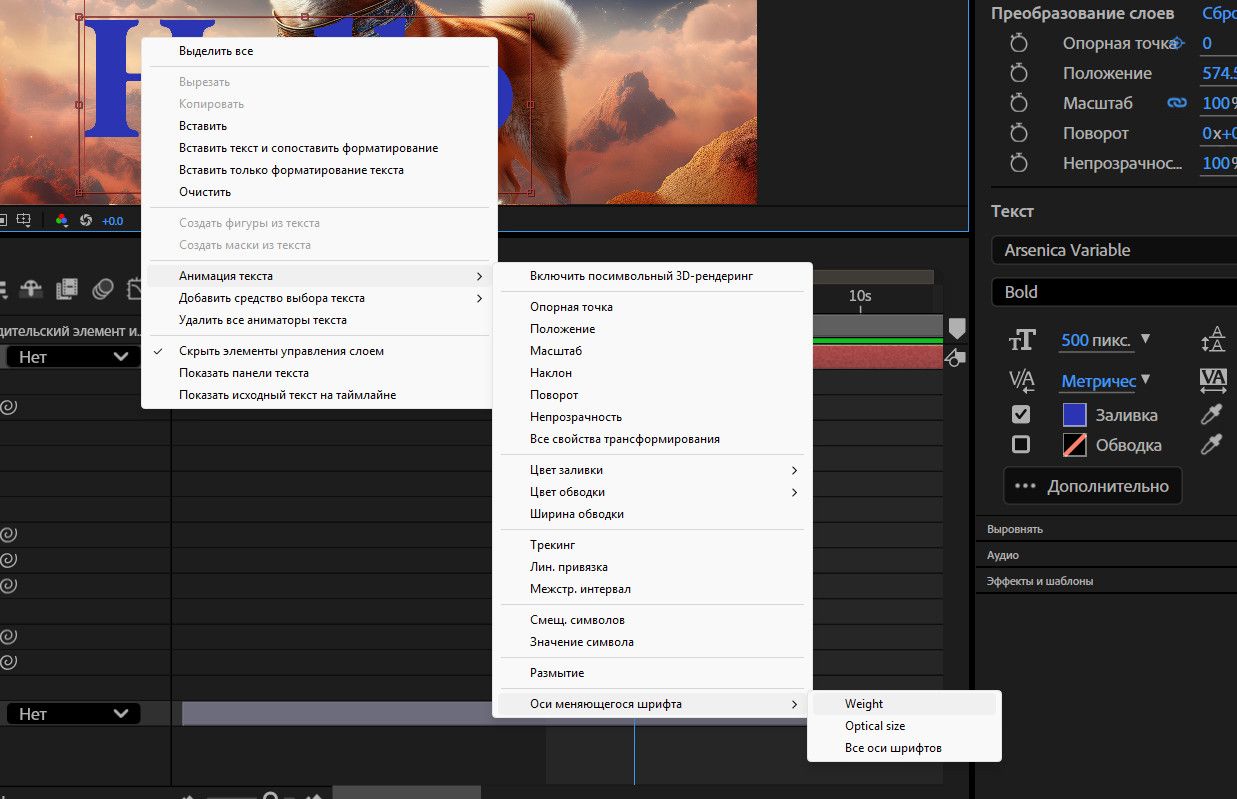This screenshot has height=799, width=1237.
Task: Toggle the Опорная точка stopwatch
Action: pos(1019,43)
